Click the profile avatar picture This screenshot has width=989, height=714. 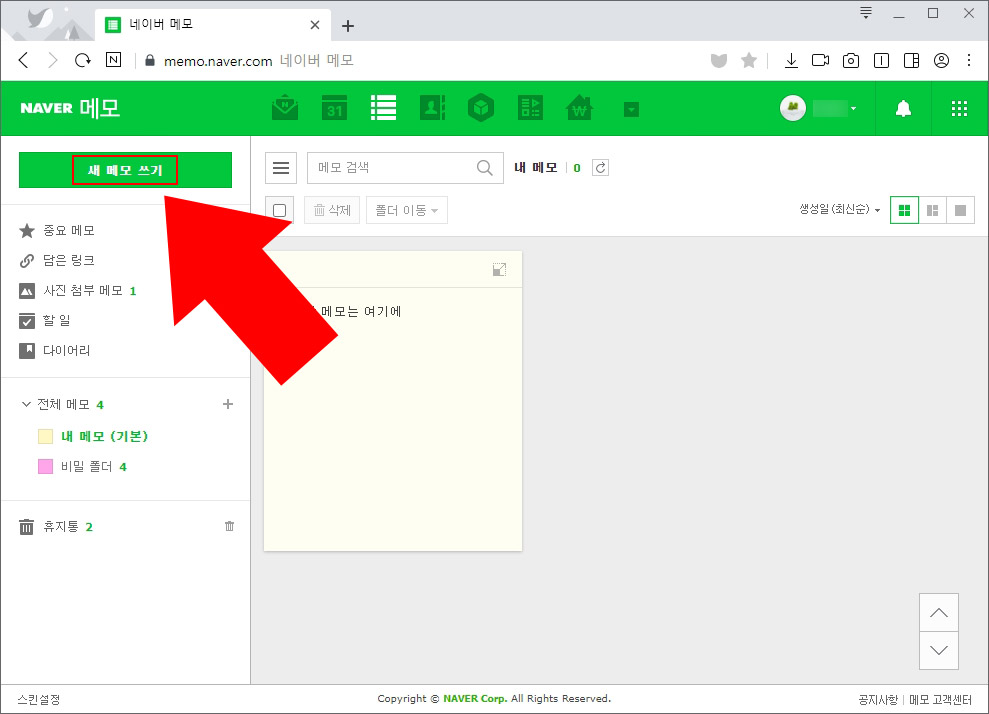point(793,108)
